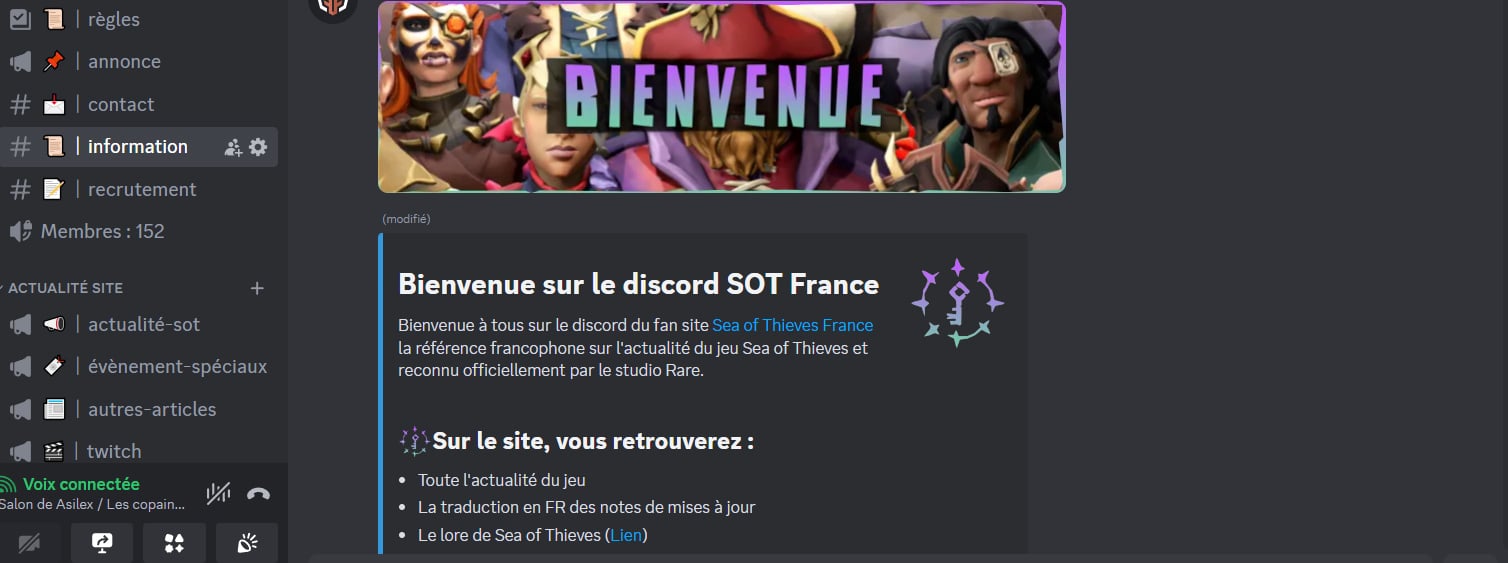Open the règles channel

(x=139, y=19)
